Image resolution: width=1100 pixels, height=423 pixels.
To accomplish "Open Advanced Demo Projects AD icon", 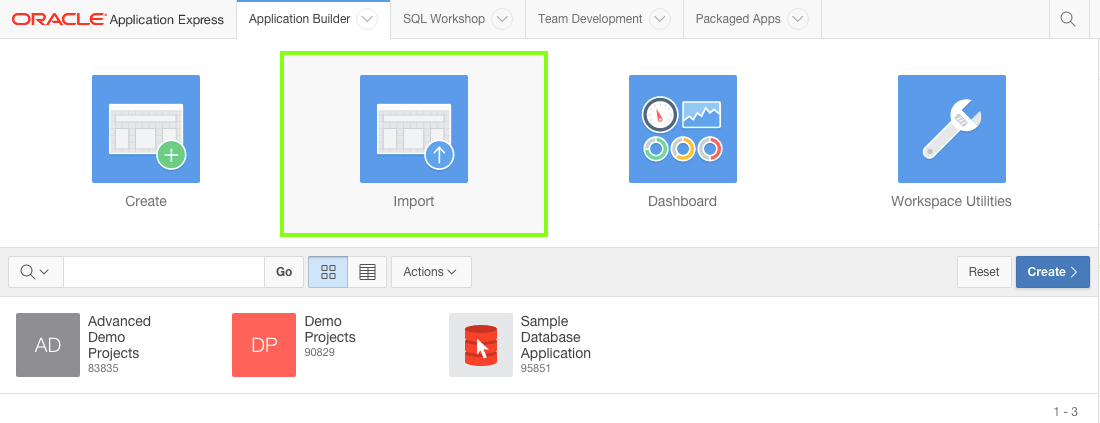I will (x=48, y=345).
